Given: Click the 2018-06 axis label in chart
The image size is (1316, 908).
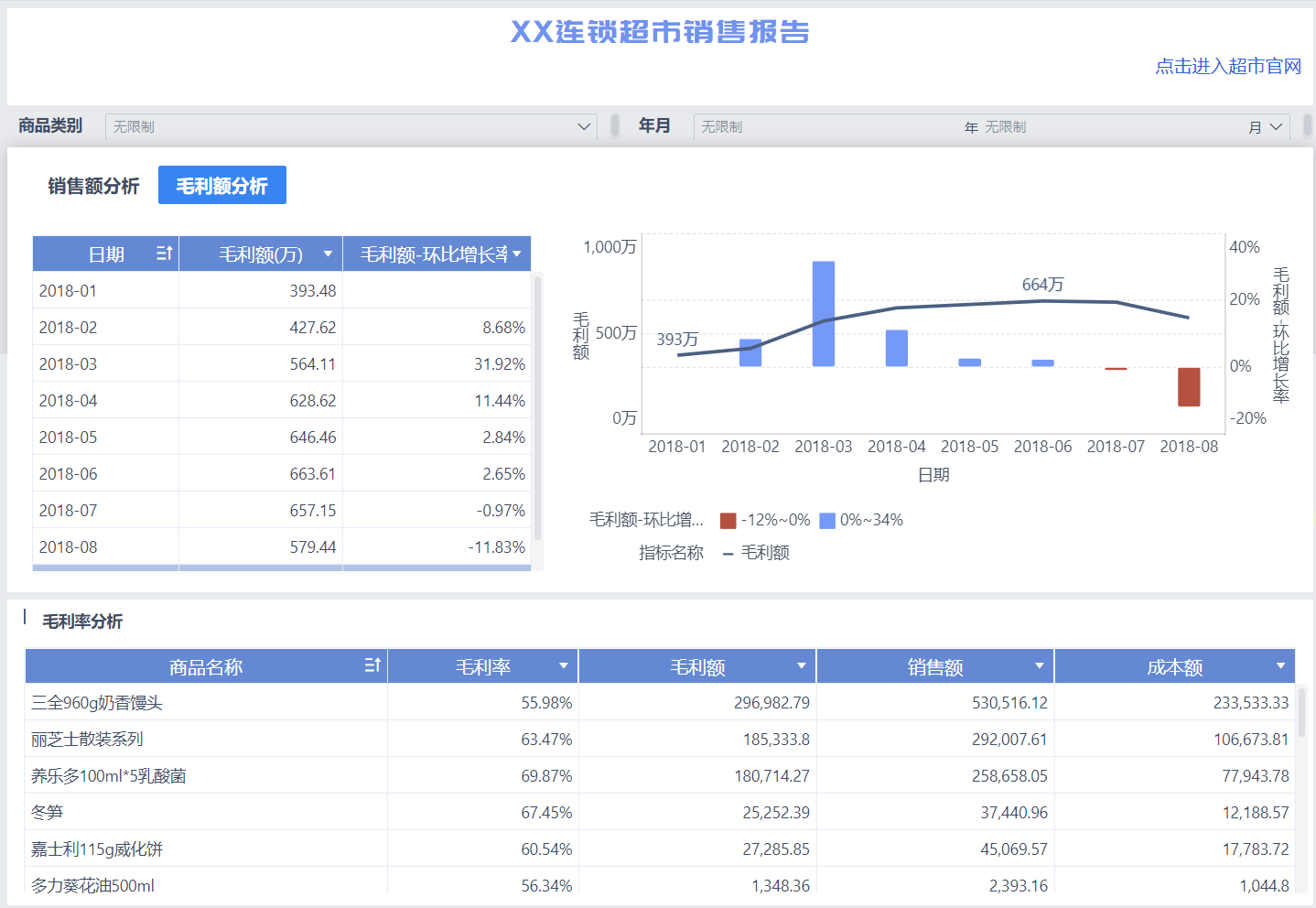Looking at the screenshot, I should point(1042,447).
